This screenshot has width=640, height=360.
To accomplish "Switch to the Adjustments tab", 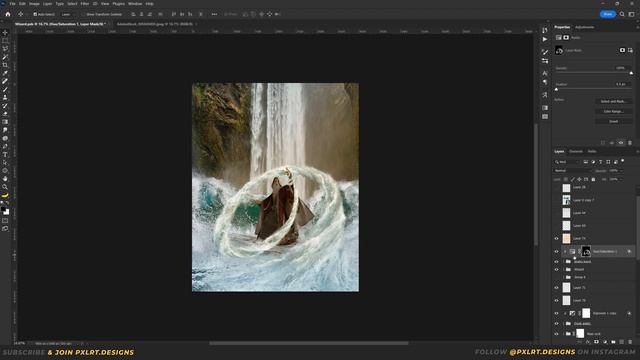I will point(584,27).
